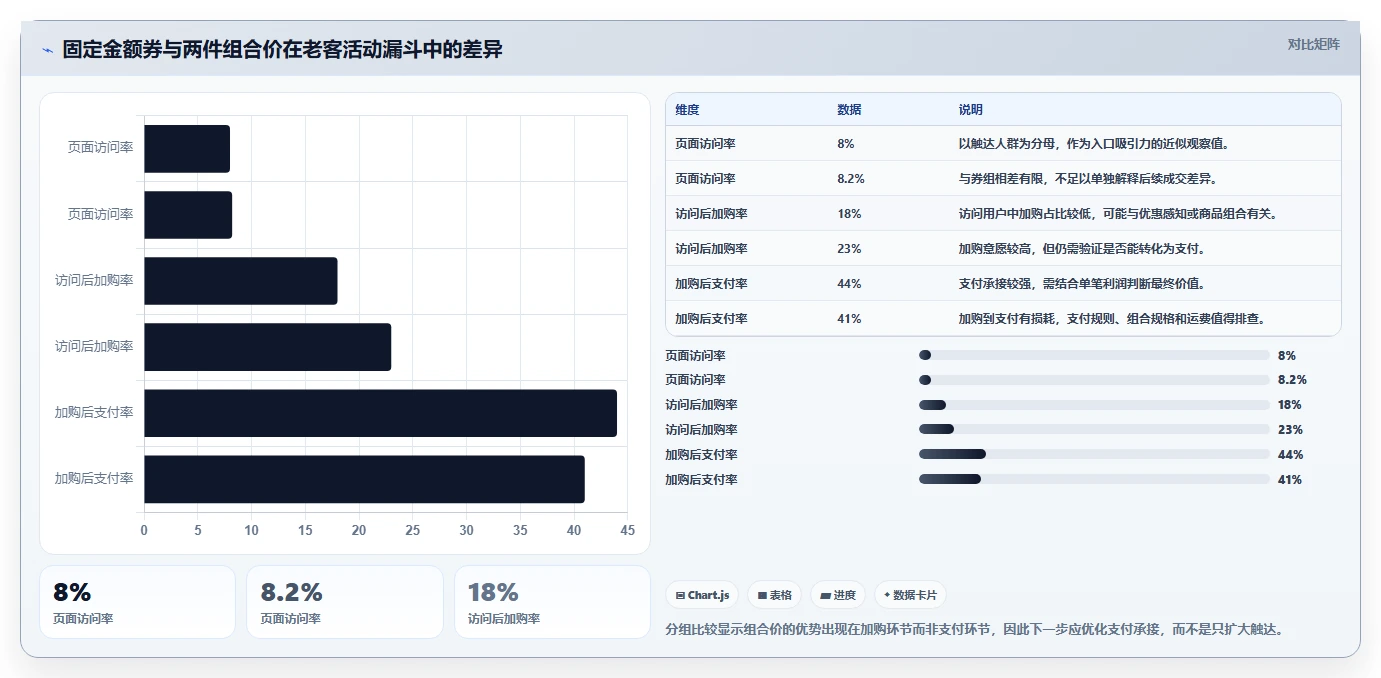1381x678 pixels.
Task: Select the 进度 chip
Action: coord(838,595)
